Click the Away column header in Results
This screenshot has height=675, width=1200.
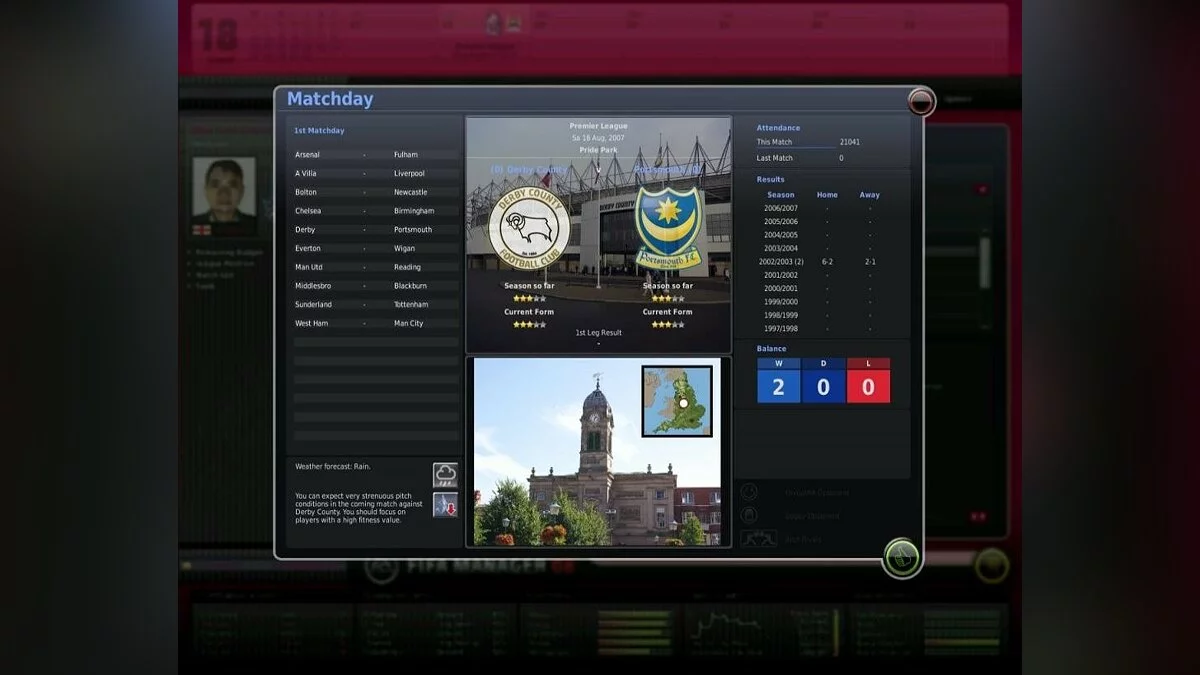[869, 195]
